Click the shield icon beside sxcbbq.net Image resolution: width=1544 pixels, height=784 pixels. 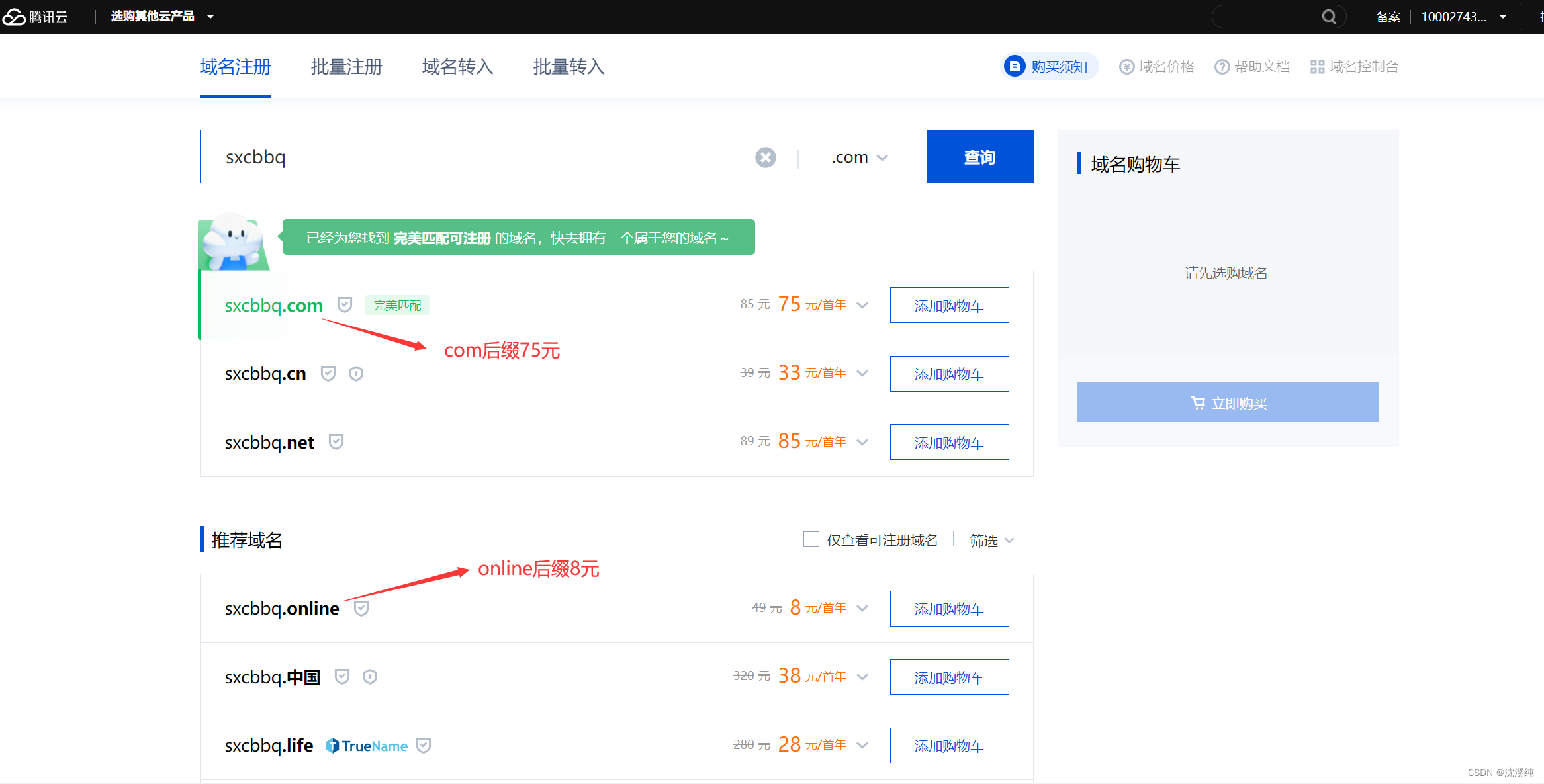336,442
